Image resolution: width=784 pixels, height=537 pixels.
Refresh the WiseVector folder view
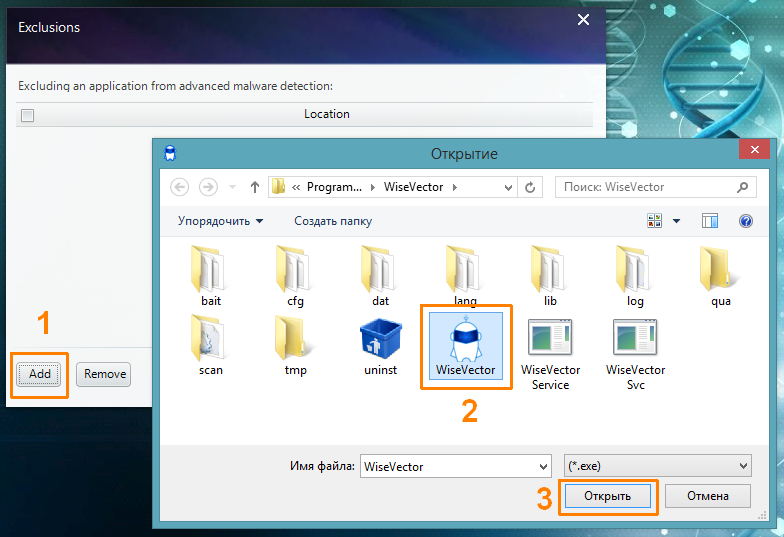point(530,187)
